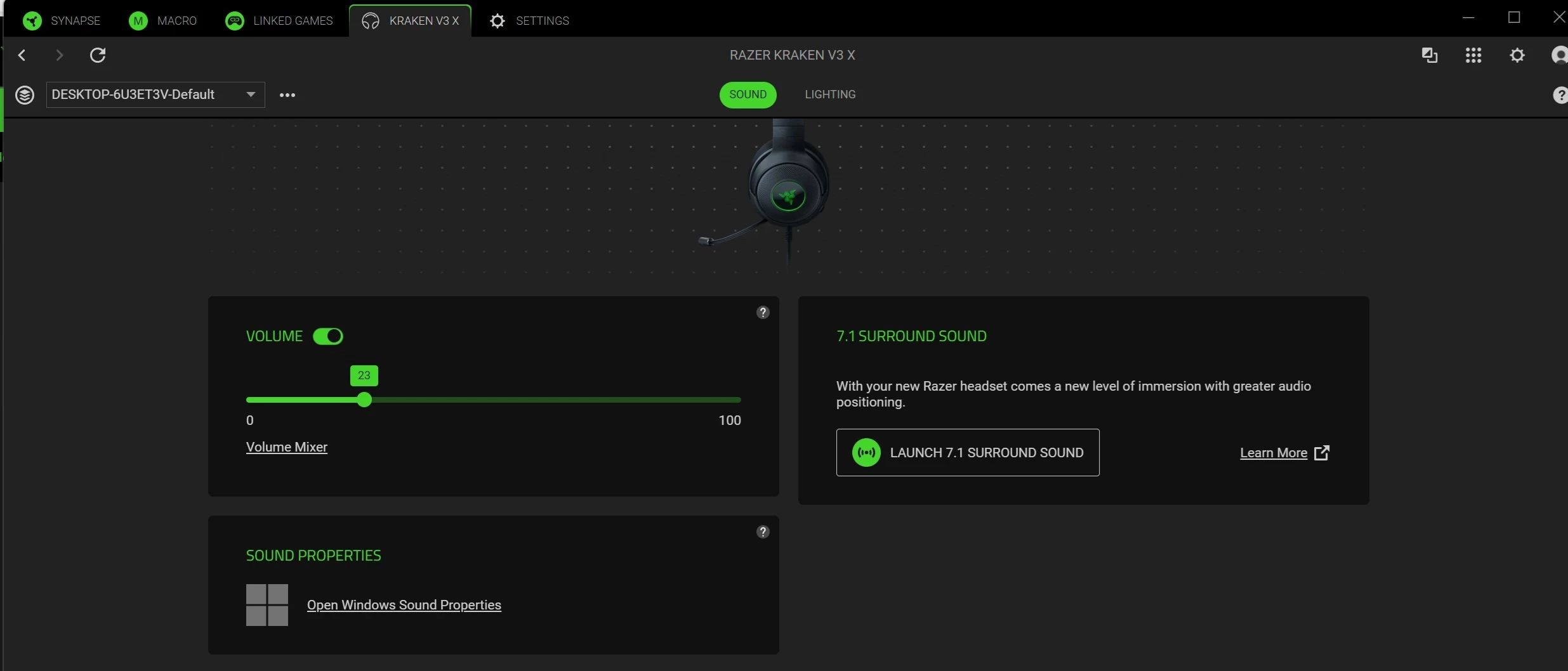Screen dimensions: 1568x671
Task: Open the DESKTOP-6U3ET3V-Default profile dropdown
Action: click(155, 94)
